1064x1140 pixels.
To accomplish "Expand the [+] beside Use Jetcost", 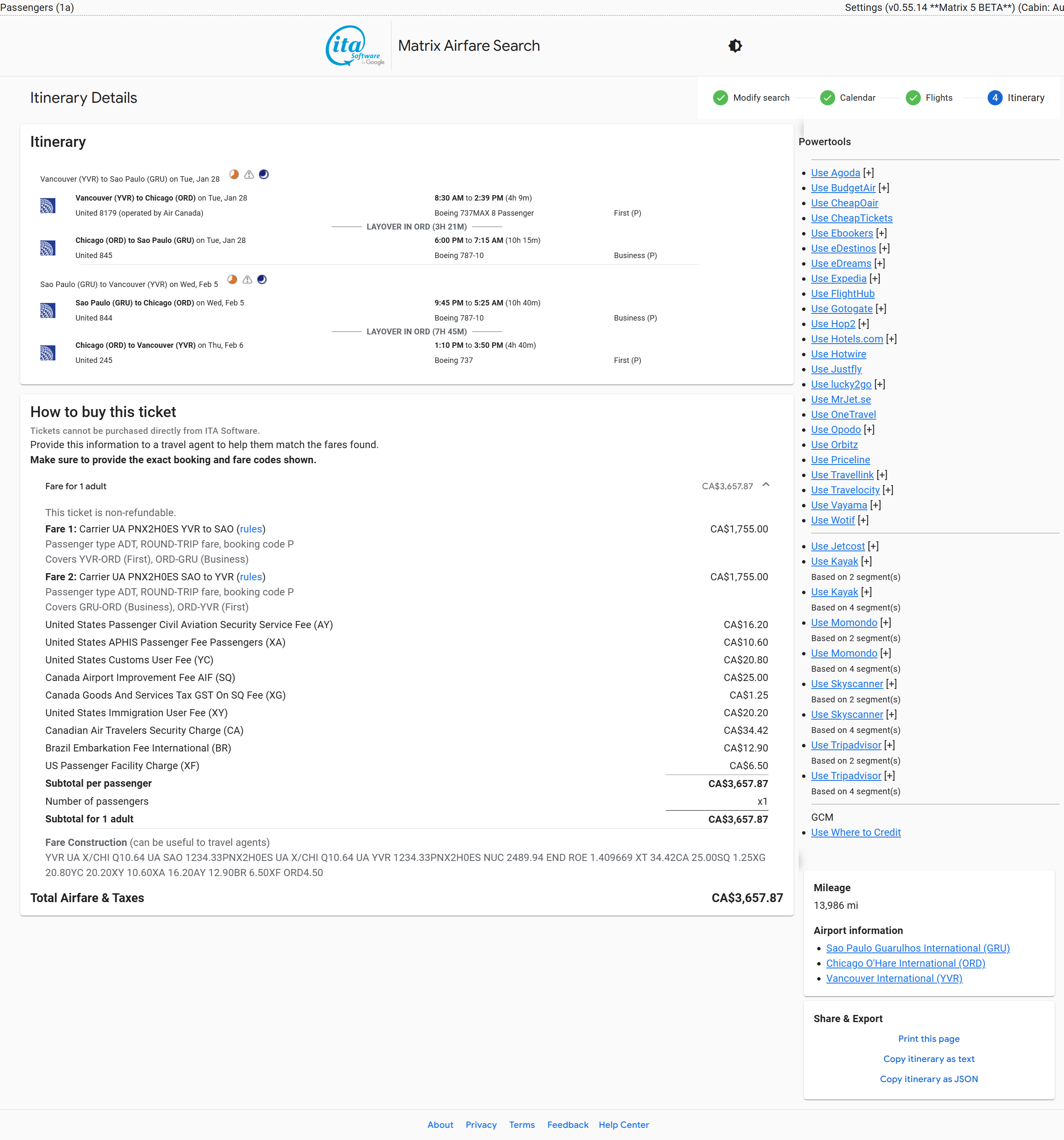I will [x=873, y=546].
